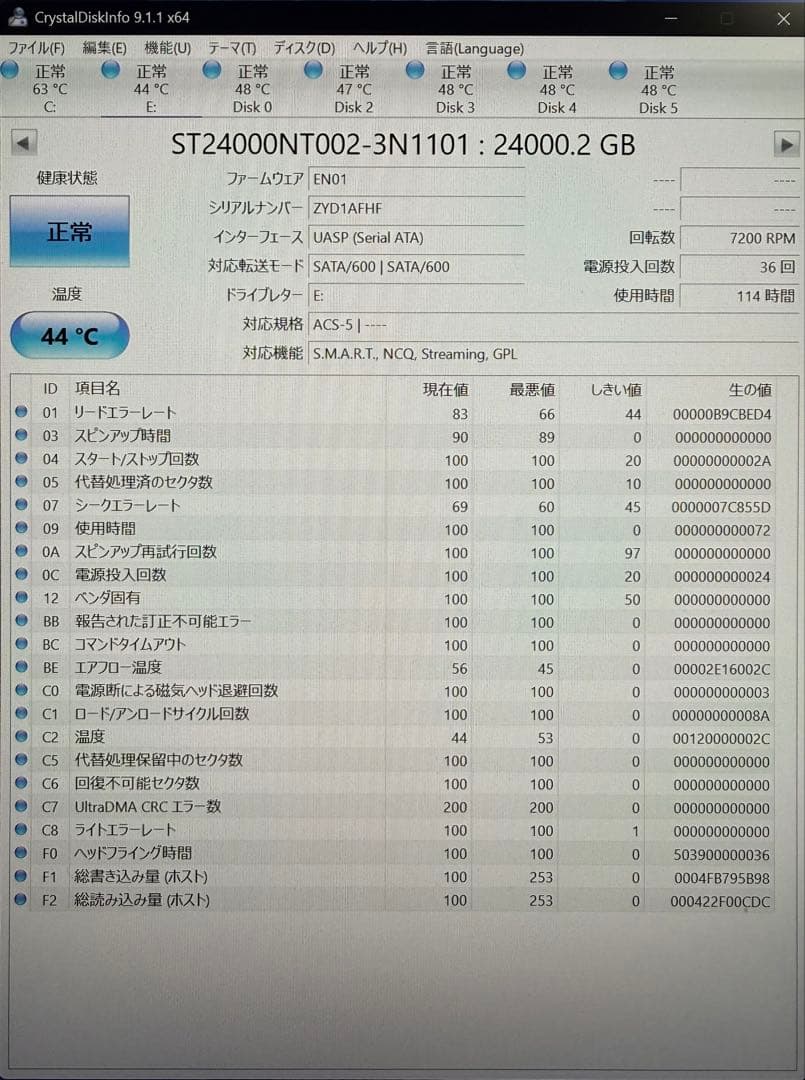
Task: Select the Disk 0 status indicator icon
Action: click(x=211, y=71)
